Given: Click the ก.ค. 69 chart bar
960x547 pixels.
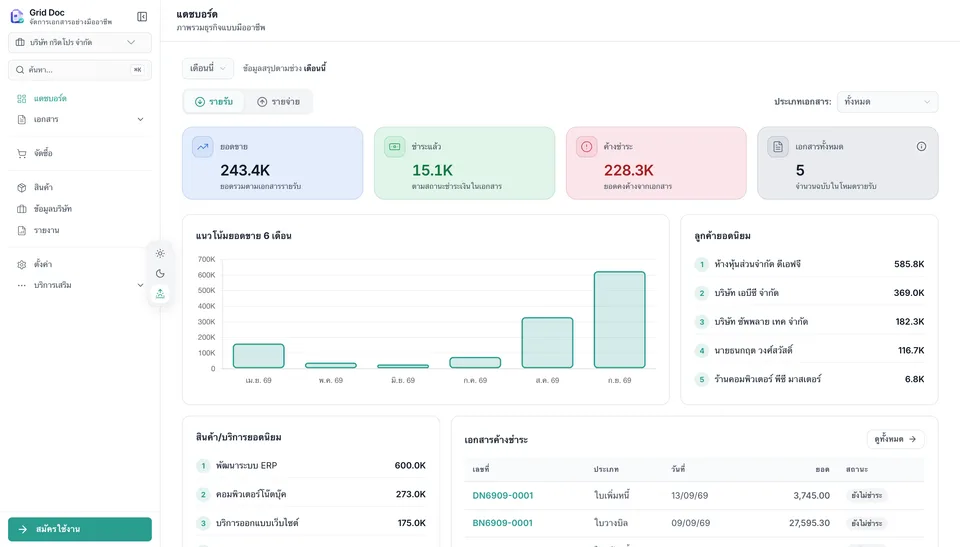Looking at the screenshot, I should [475, 363].
